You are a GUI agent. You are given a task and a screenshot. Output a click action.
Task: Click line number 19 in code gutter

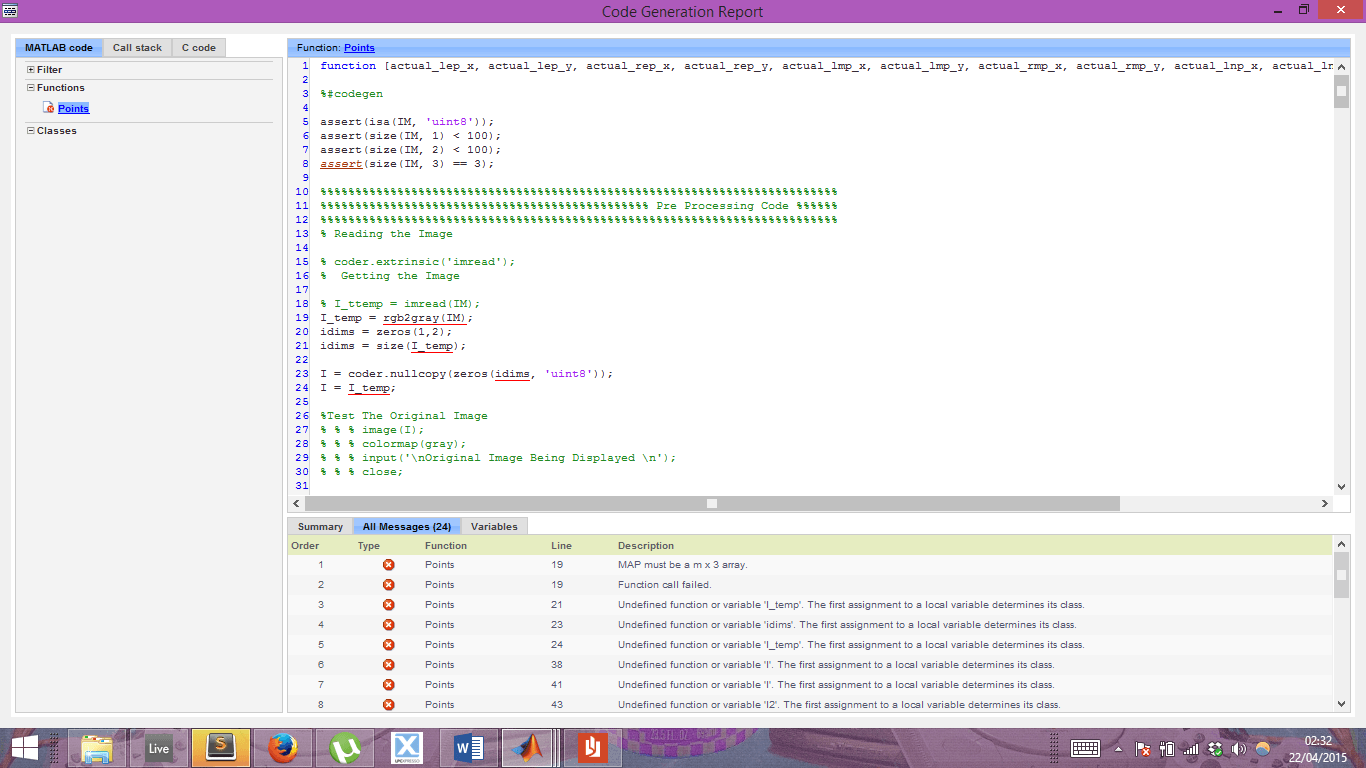(x=303, y=318)
